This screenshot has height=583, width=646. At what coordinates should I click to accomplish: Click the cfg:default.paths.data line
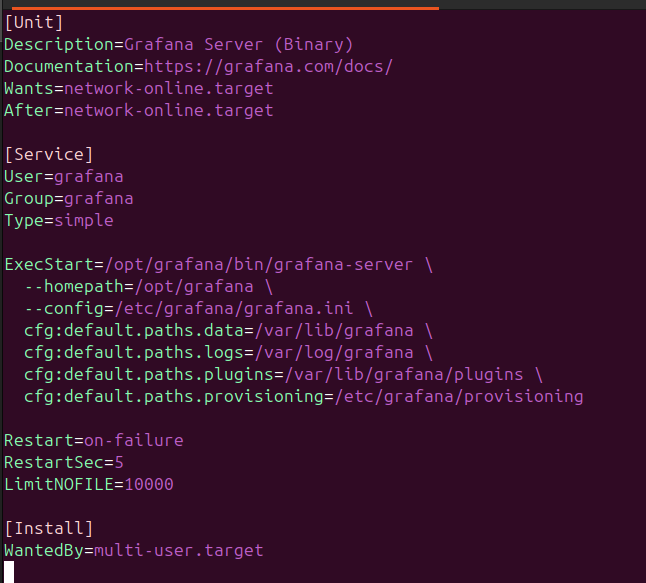228,330
